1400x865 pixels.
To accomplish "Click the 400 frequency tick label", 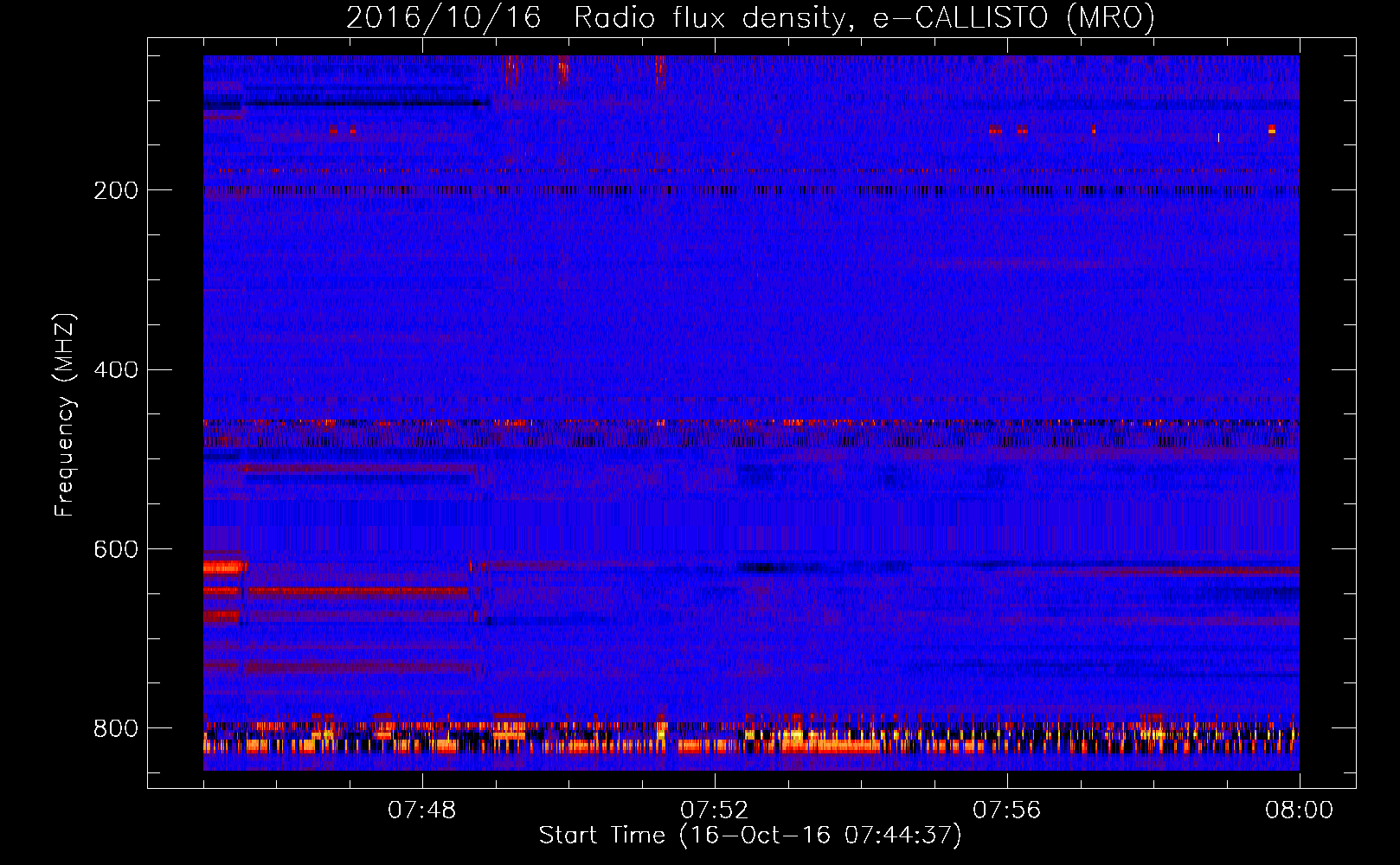I will 116,370.
